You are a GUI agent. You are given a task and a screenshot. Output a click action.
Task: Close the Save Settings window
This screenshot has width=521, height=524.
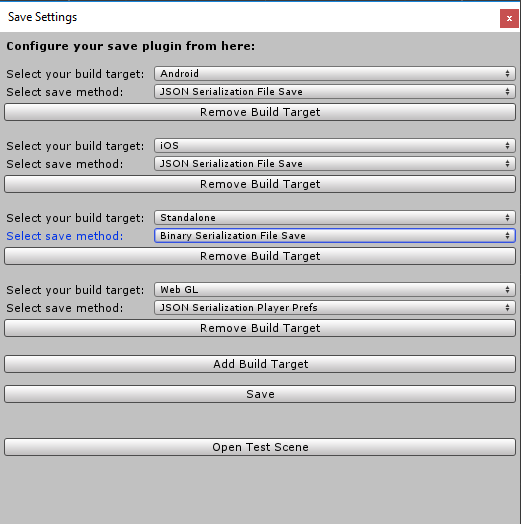tap(509, 19)
